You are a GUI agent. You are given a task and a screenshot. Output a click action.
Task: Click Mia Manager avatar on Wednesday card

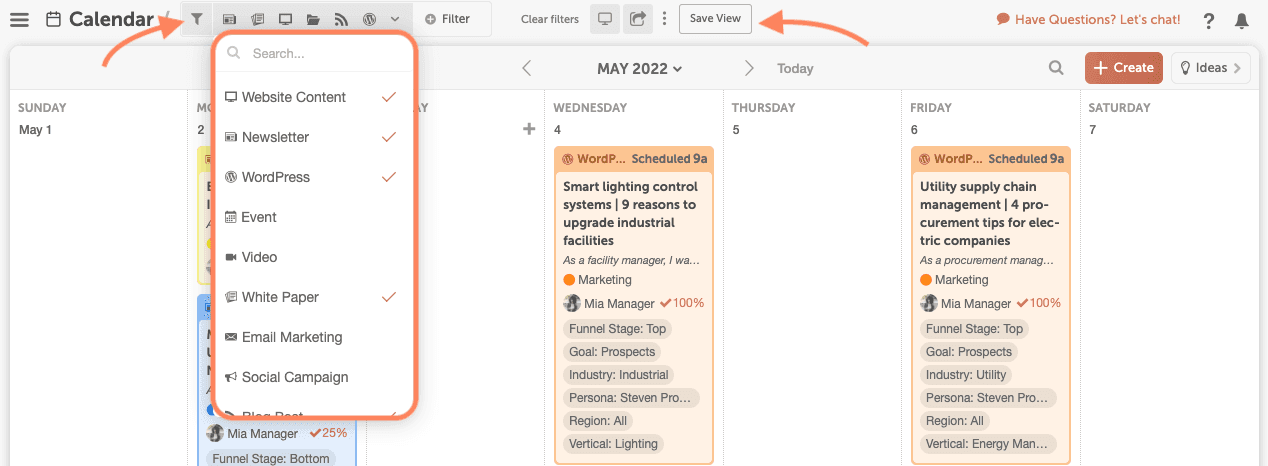572,303
